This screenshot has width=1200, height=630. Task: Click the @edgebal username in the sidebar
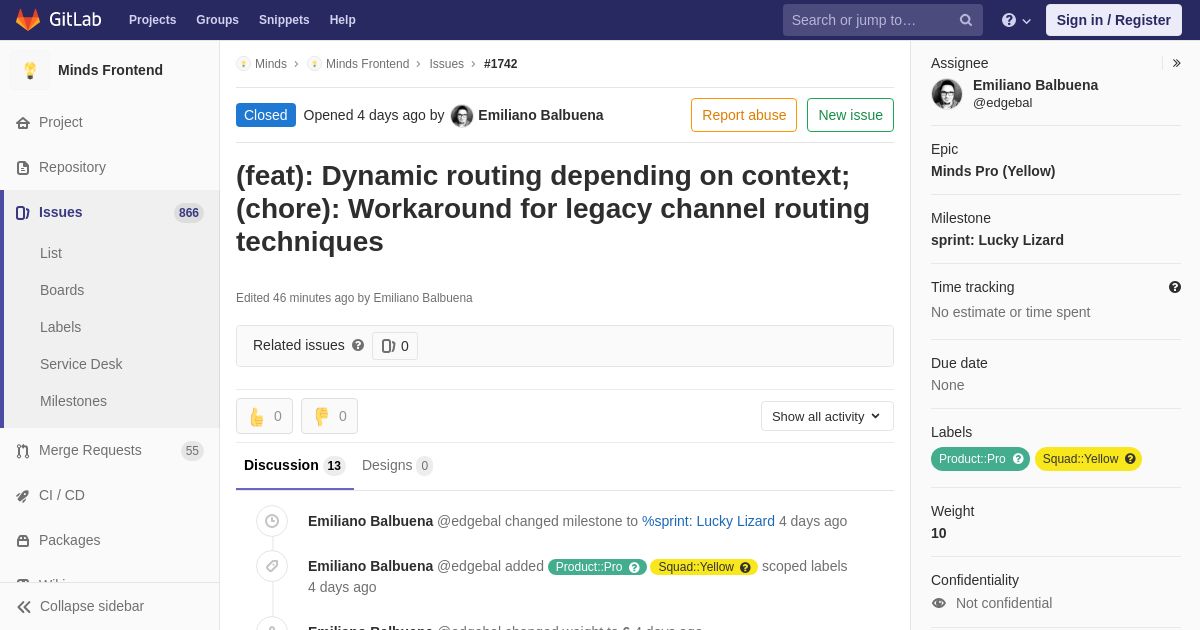pos(1002,102)
